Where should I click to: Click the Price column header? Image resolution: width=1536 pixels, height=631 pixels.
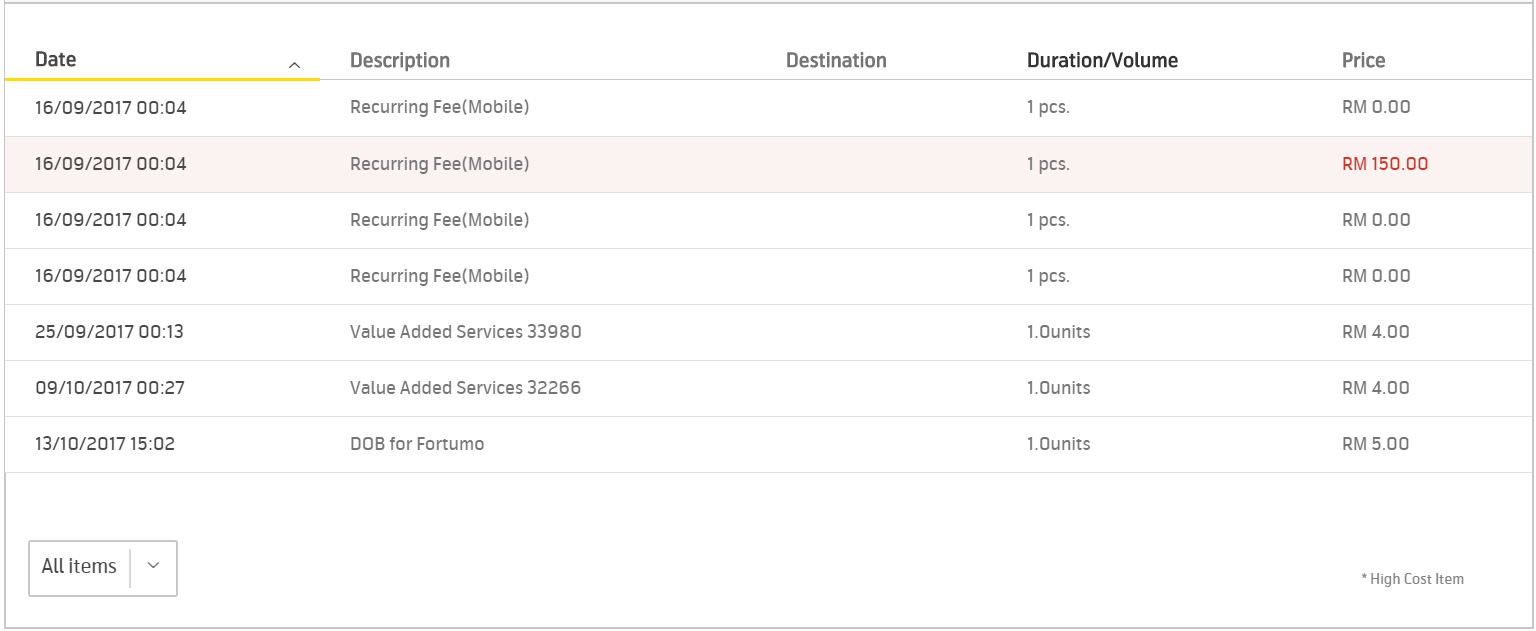1363,61
